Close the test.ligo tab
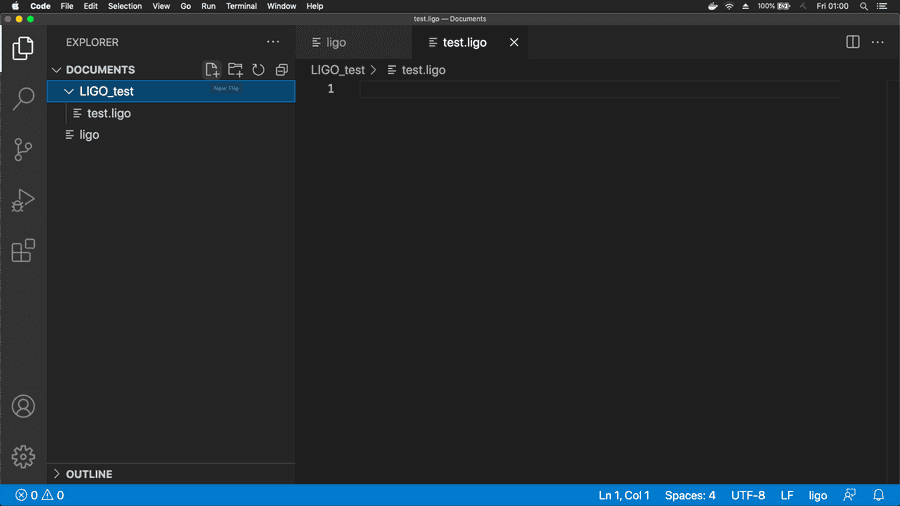 point(514,43)
